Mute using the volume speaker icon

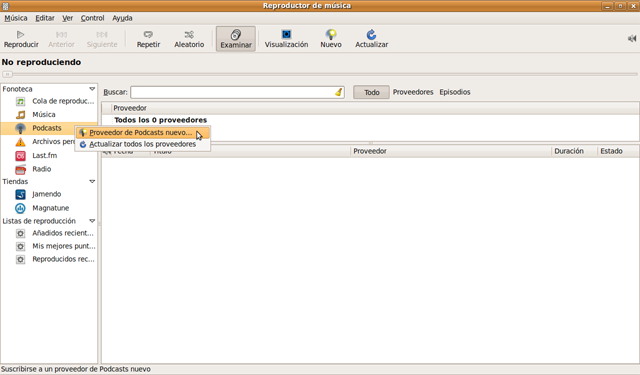click(632, 38)
